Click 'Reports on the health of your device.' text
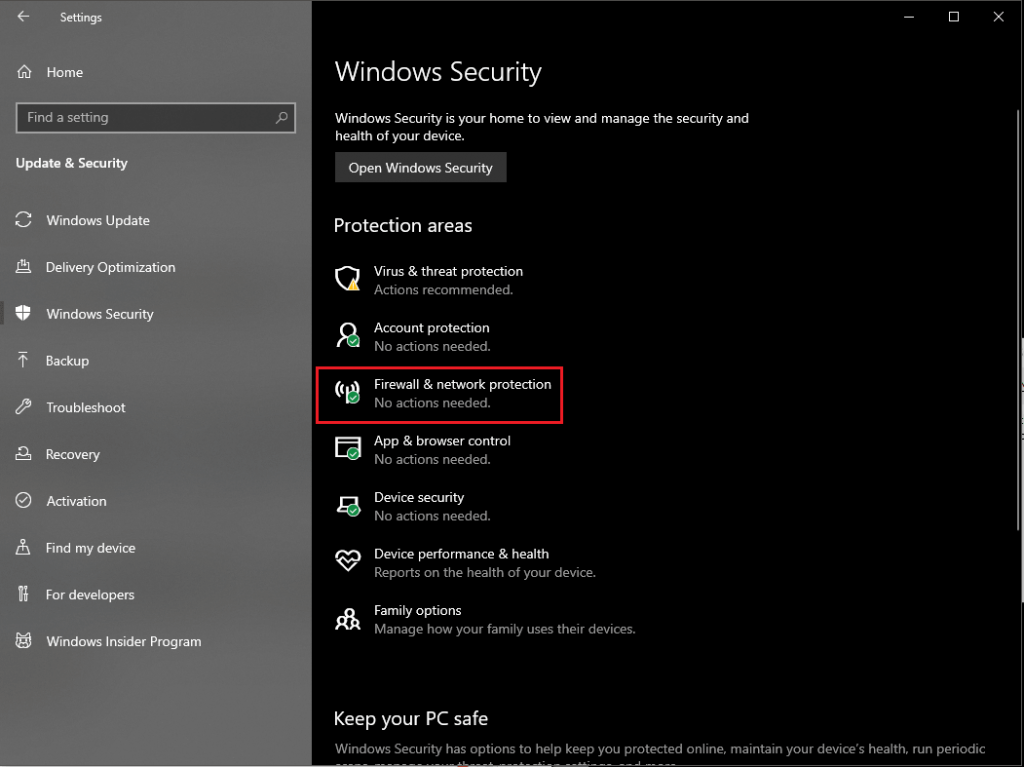1024x767 pixels. pos(485,572)
